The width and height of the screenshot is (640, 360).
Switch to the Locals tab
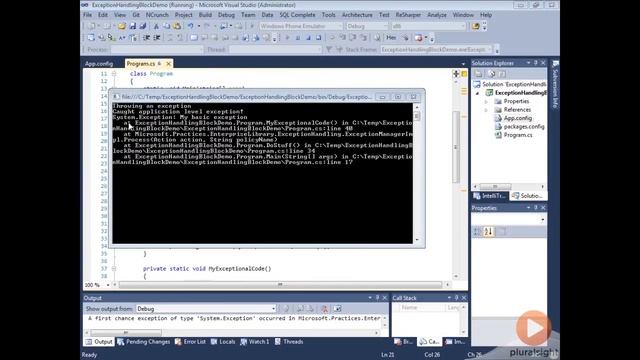point(223,342)
